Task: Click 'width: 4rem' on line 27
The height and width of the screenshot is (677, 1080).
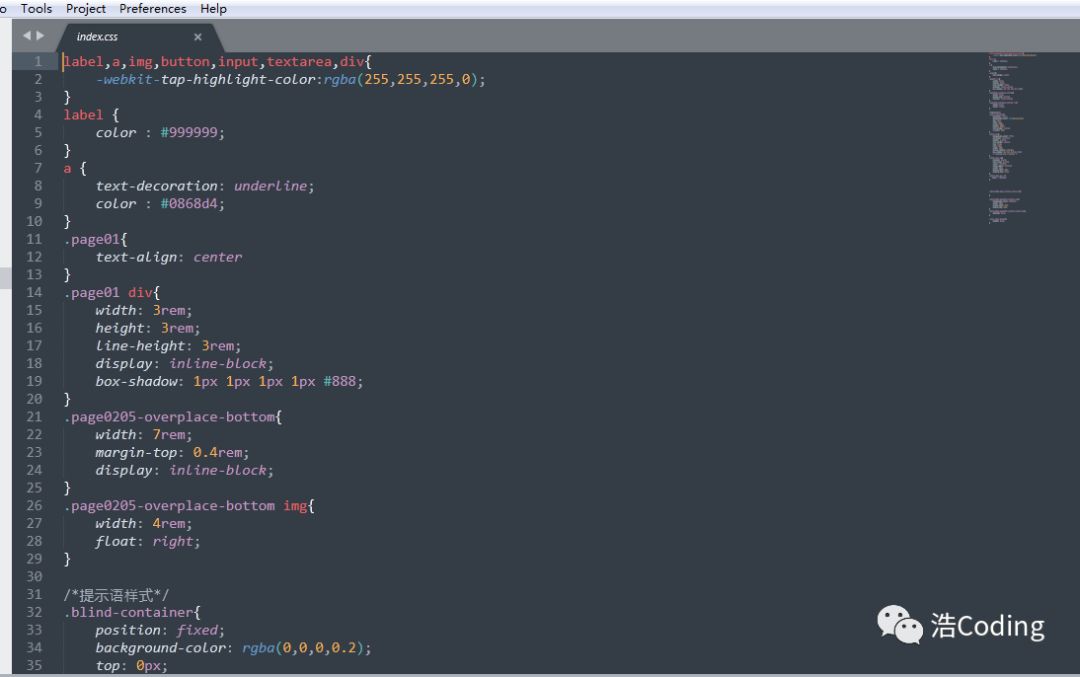Action: (x=141, y=523)
